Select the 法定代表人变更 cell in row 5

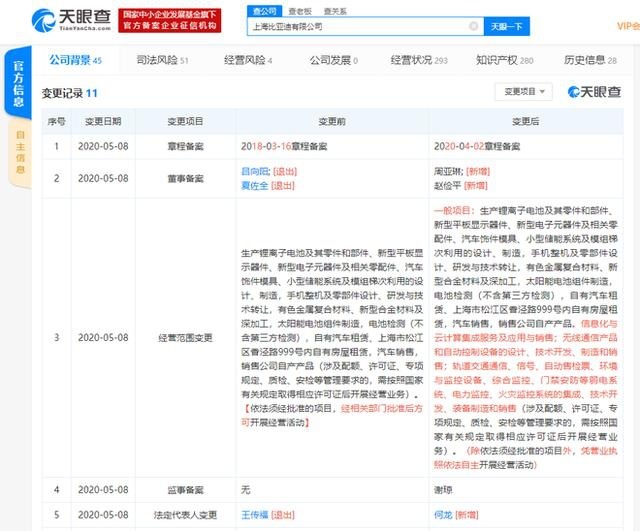point(185,515)
